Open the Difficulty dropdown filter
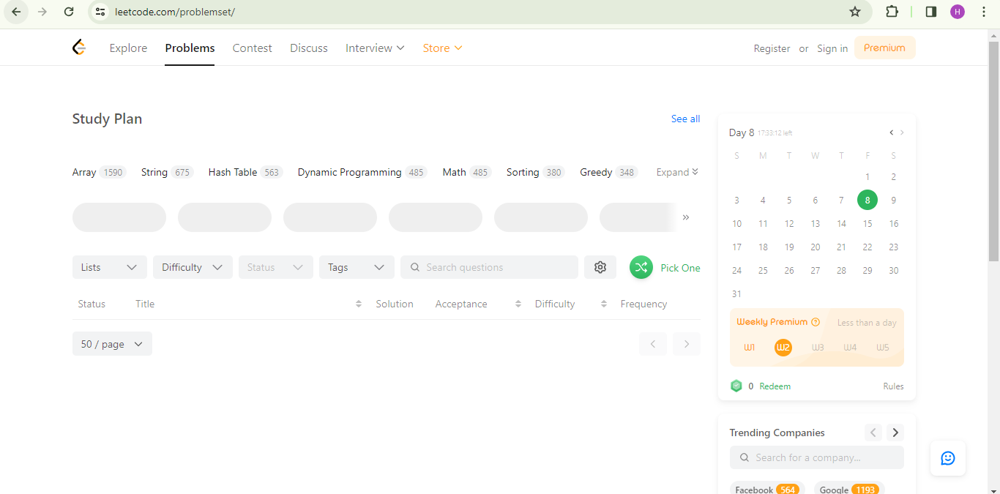This screenshot has width=1000, height=494. 192,267
